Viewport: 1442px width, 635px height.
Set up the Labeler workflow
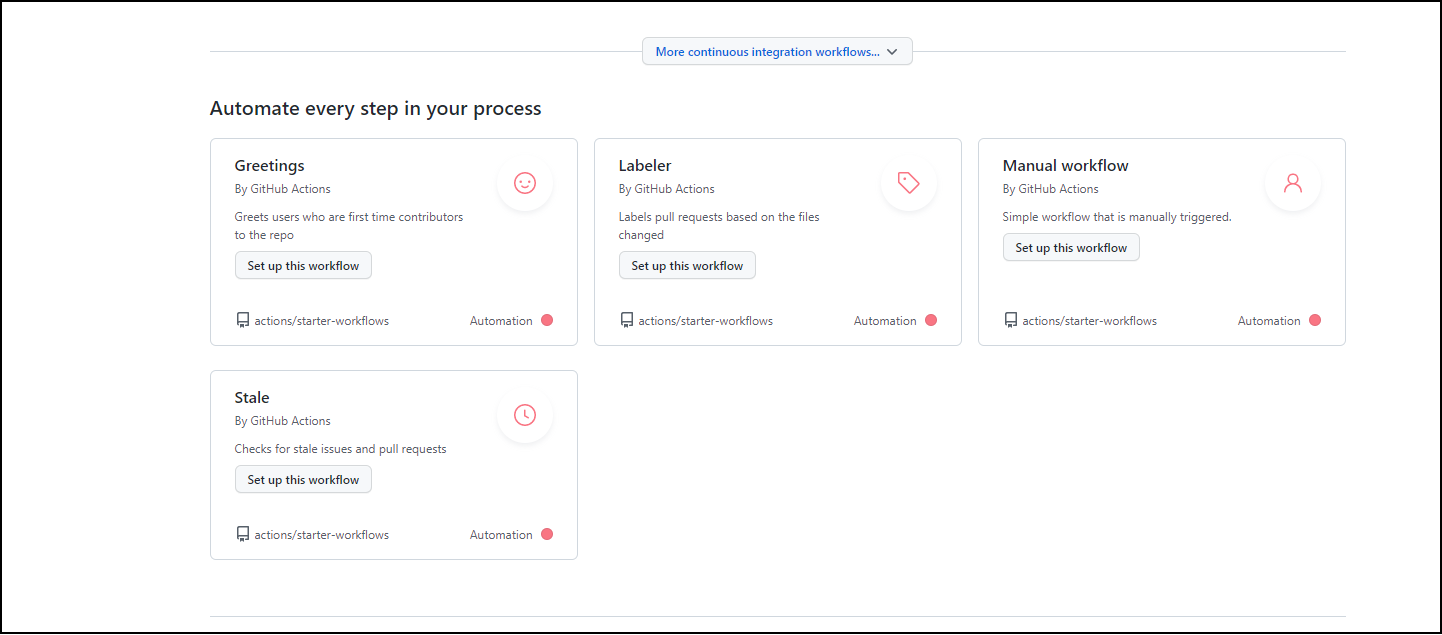687,266
